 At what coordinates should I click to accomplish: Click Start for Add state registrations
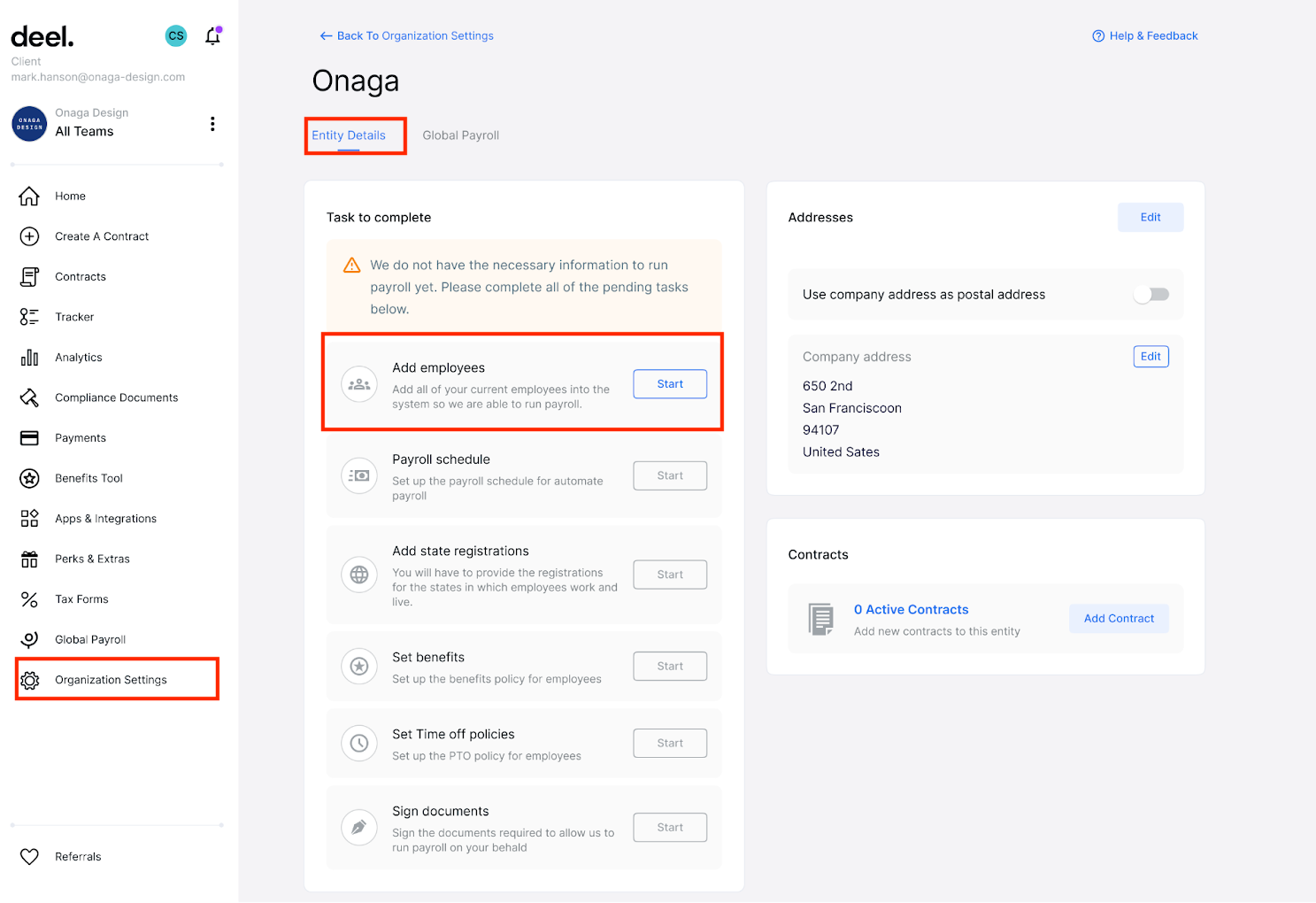[670, 575]
